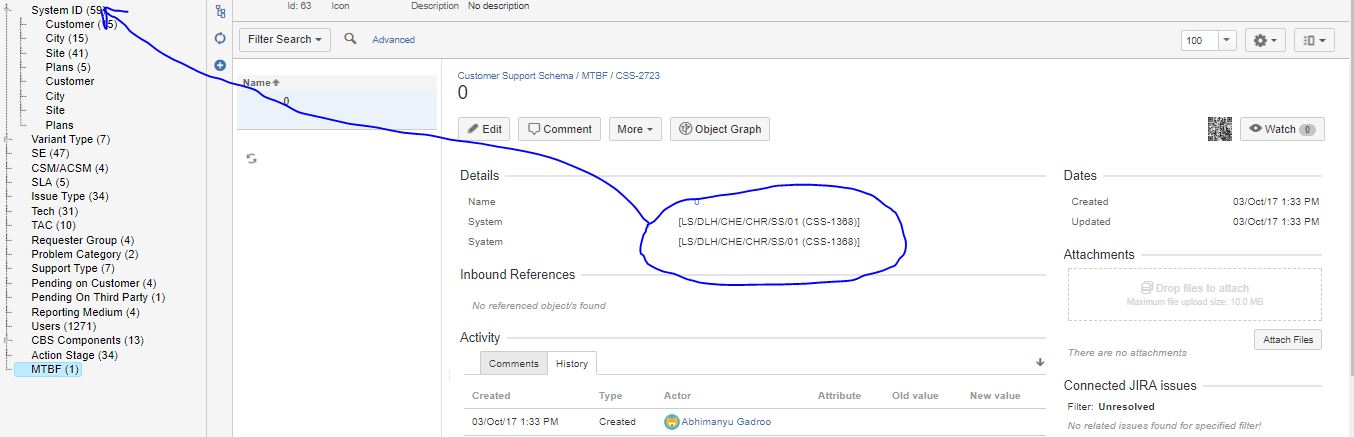This screenshot has height=437, width=1354.
Task: Select the Site node without a count
Action: [55, 110]
